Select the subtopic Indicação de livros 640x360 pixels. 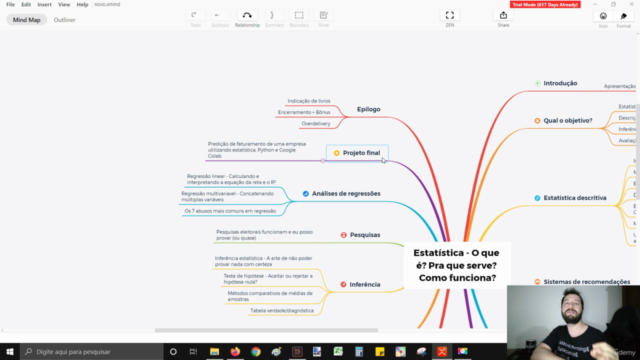click(309, 101)
